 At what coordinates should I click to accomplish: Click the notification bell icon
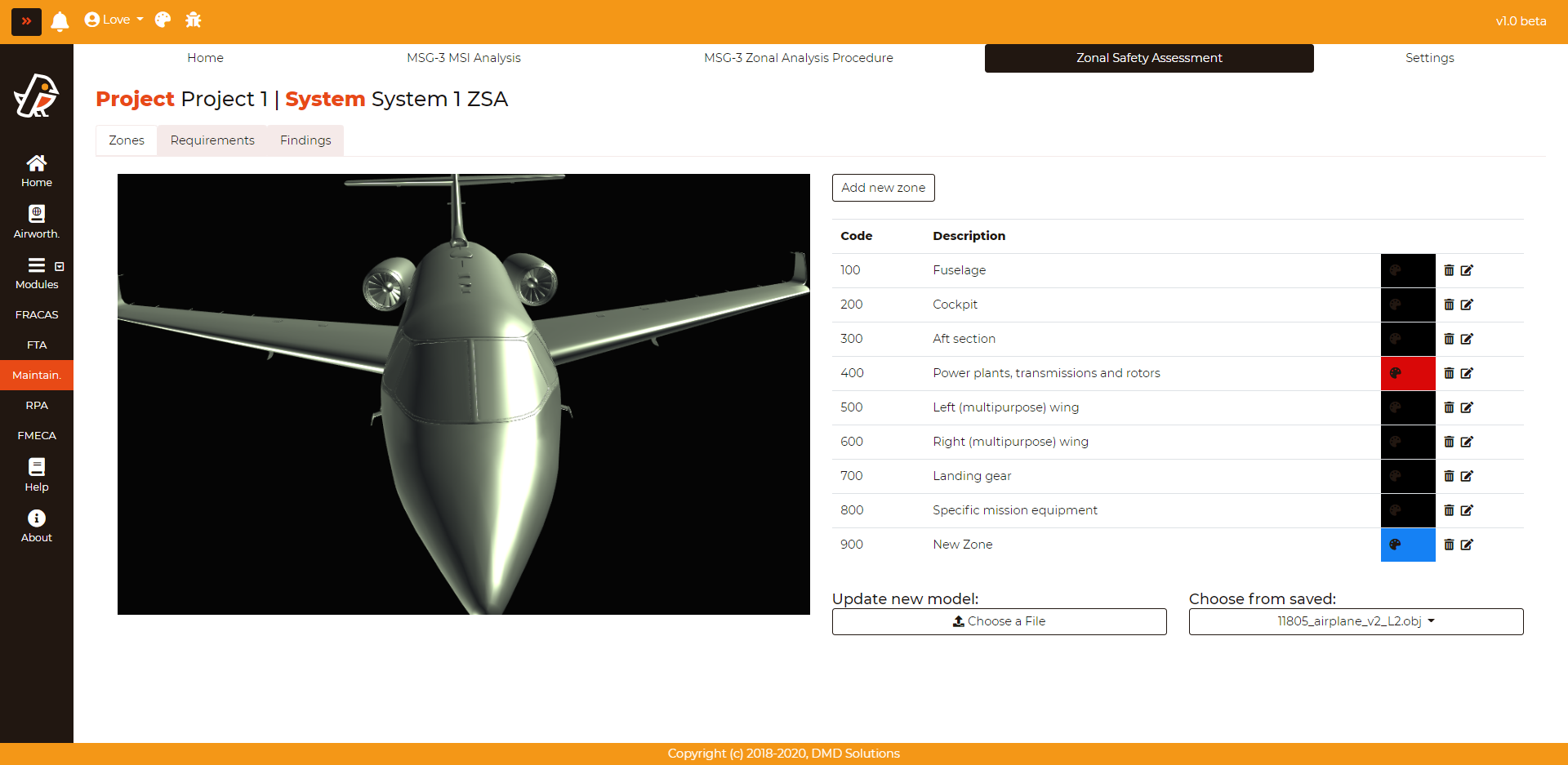[x=60, y=20]
